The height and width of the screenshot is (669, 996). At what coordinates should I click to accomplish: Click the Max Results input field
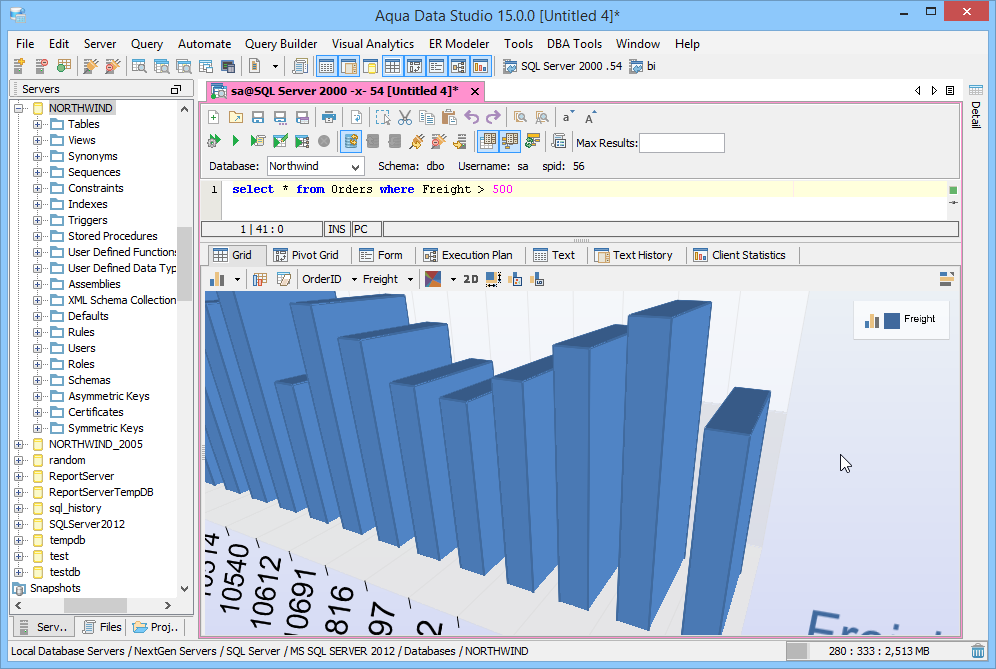682,143
